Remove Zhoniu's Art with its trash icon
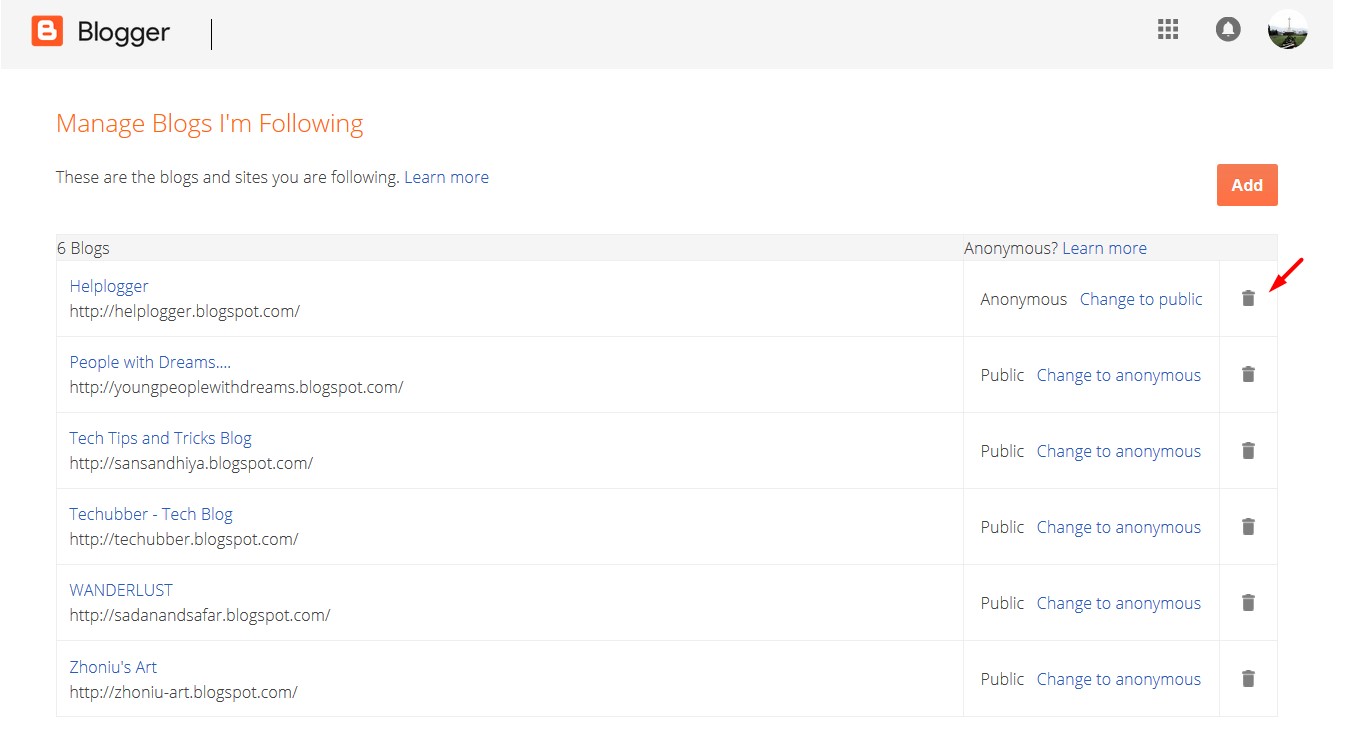The width and height of the screenshot is (1350, 736). (1248, 678)
